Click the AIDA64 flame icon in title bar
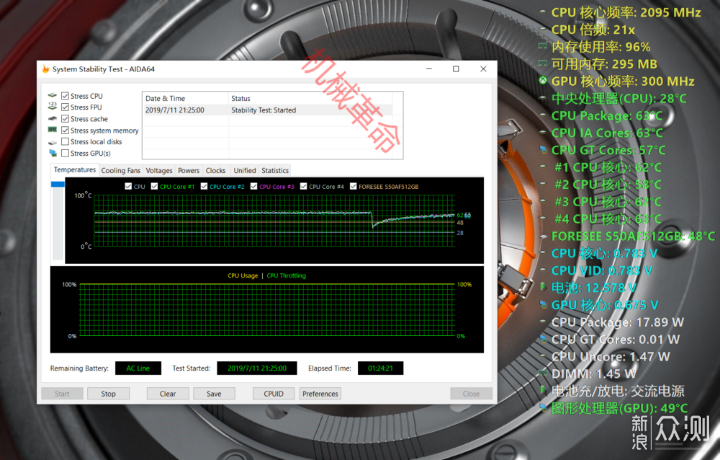Screen dimensions: 720x460 [x=45, y=69]
